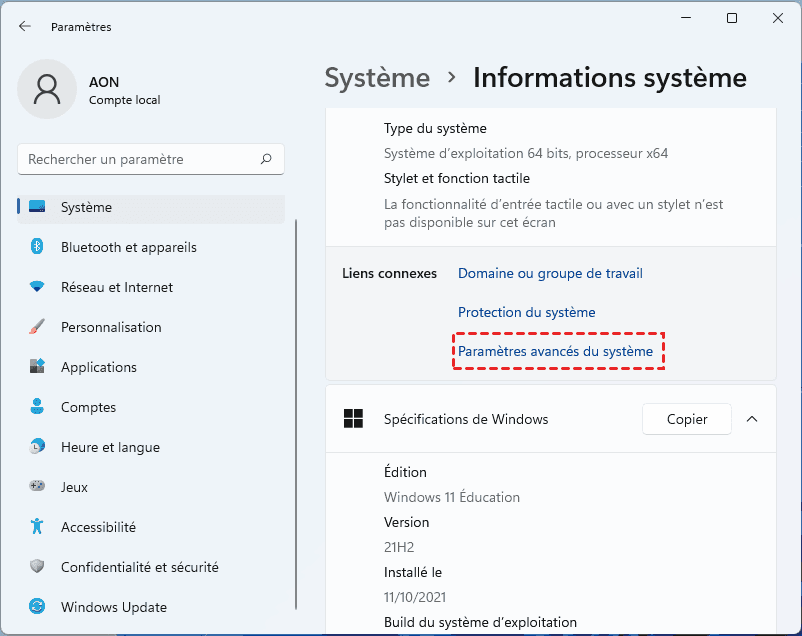Copy the Windows specifications

pyautogui.click(x=687, y=419)
